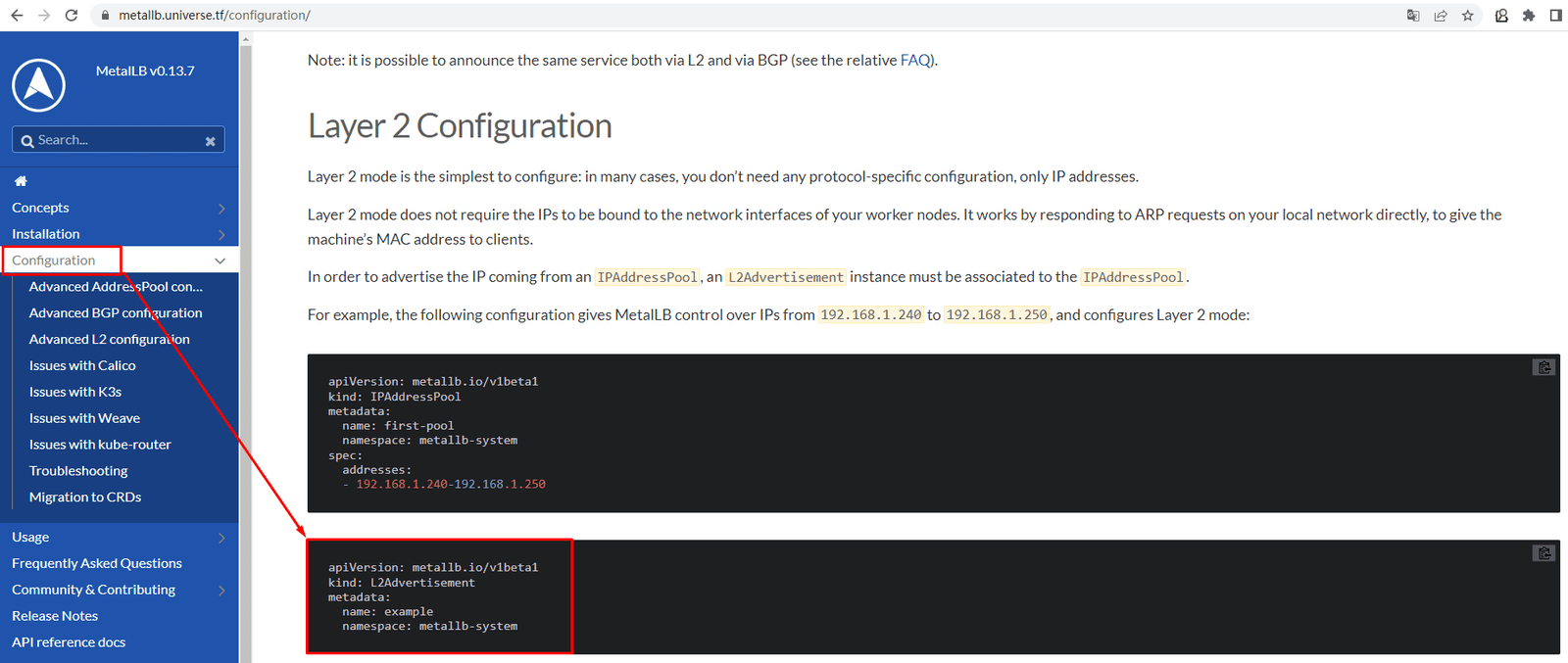Open the Troubleshooting page
Screen dimensions: 1568x663
click(x=78, y=471)
